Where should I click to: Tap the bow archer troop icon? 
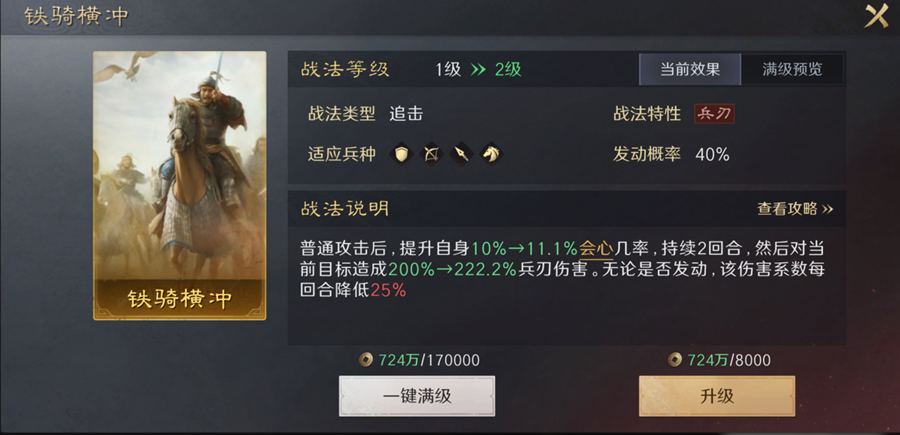(431, 154)
